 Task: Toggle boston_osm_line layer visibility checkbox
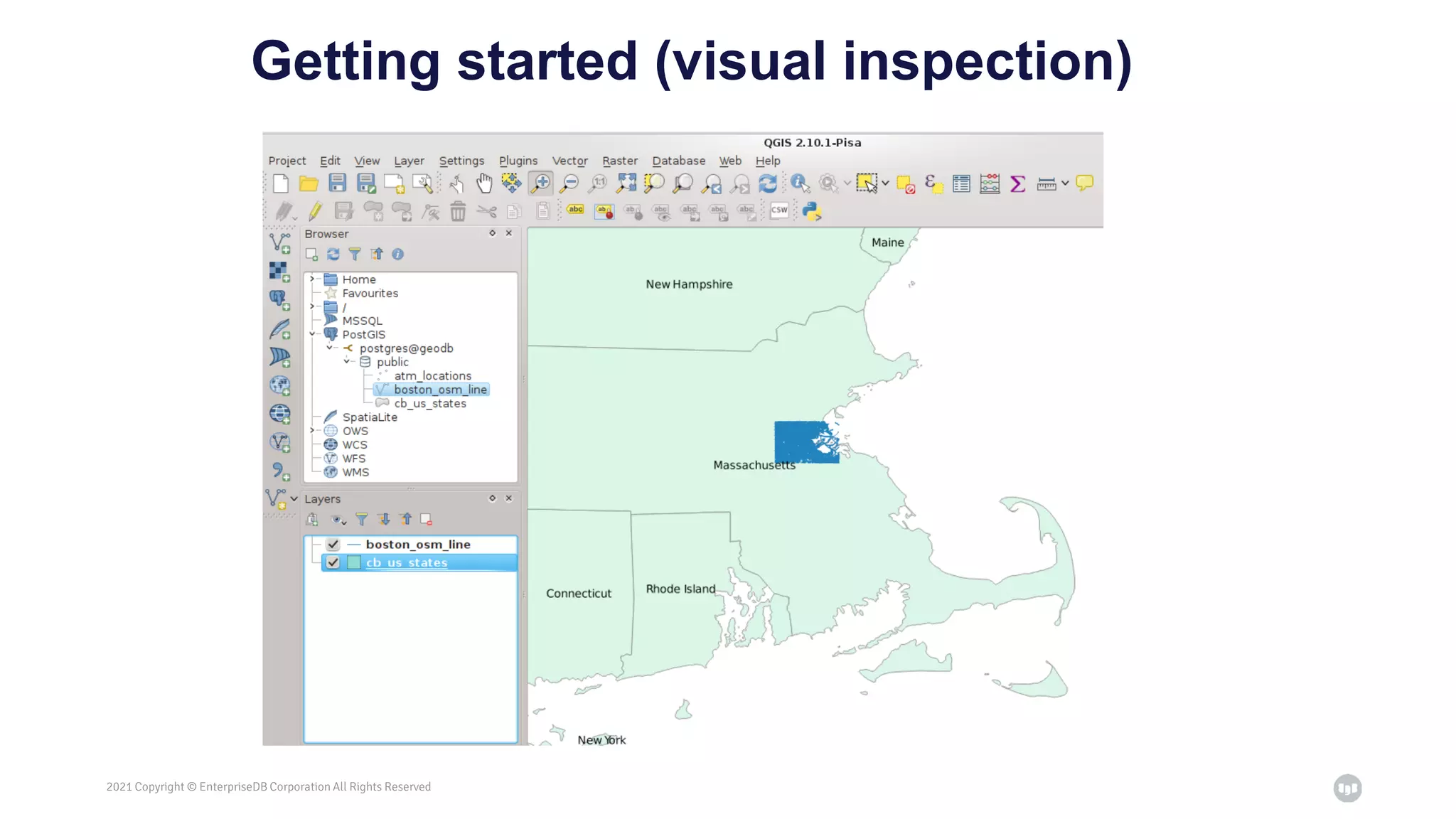[333, 545]
